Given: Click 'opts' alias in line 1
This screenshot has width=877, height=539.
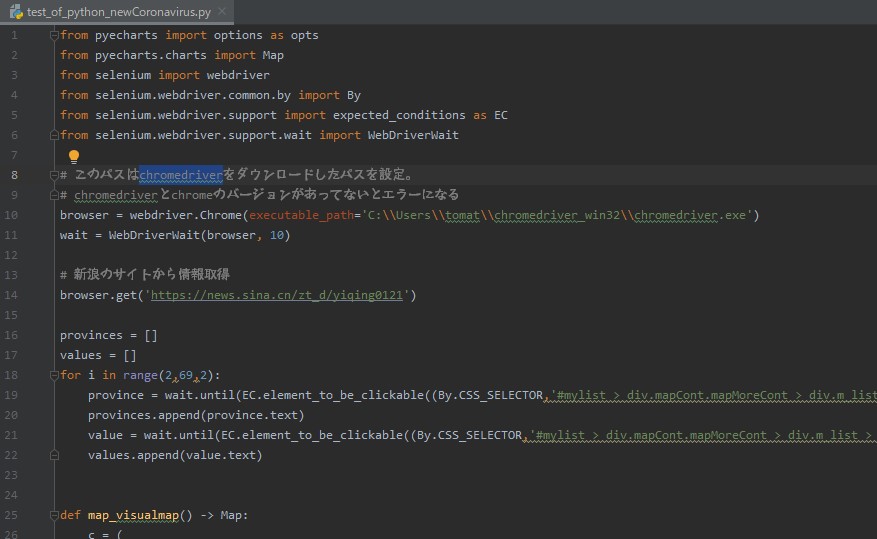Looking at the screenshot, I should (x=304, y=35).
